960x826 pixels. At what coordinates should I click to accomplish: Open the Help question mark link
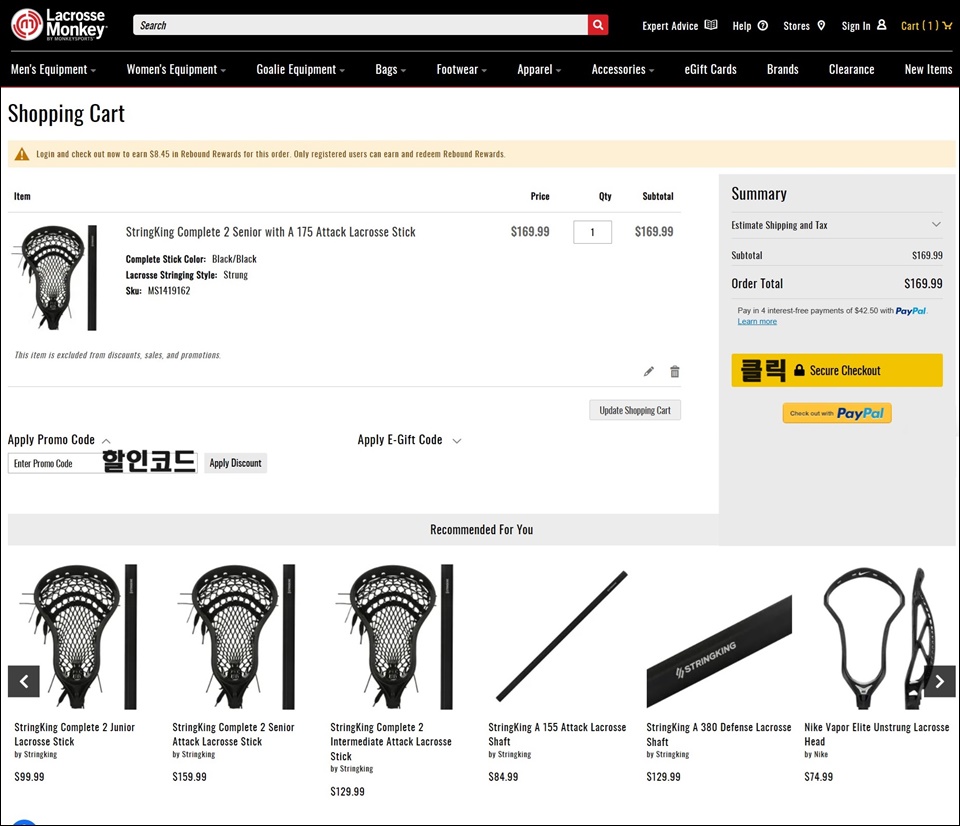(750, 26)
